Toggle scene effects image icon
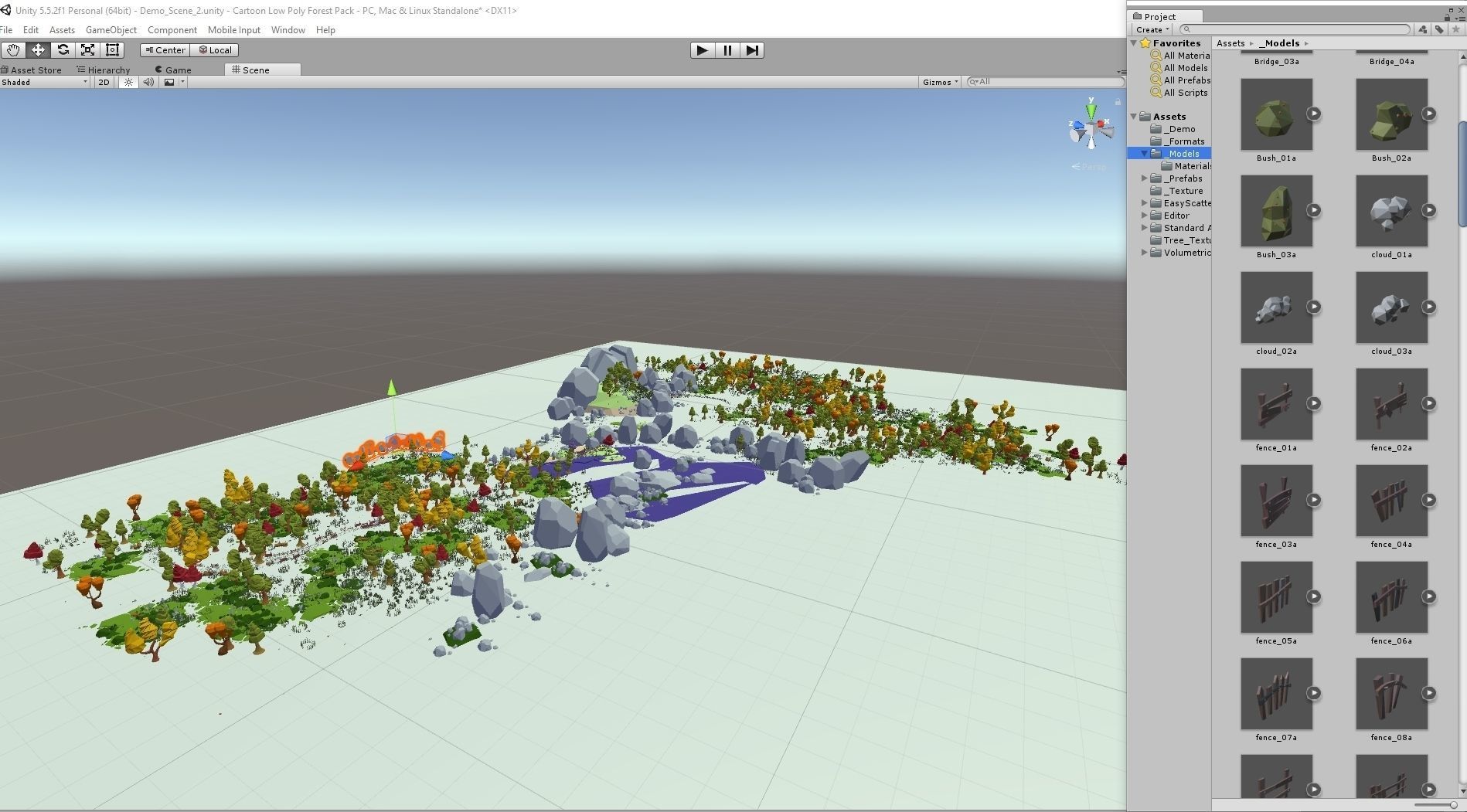Screen dimensions: 1467x812 pyautogui.click(x=168, y=82)
